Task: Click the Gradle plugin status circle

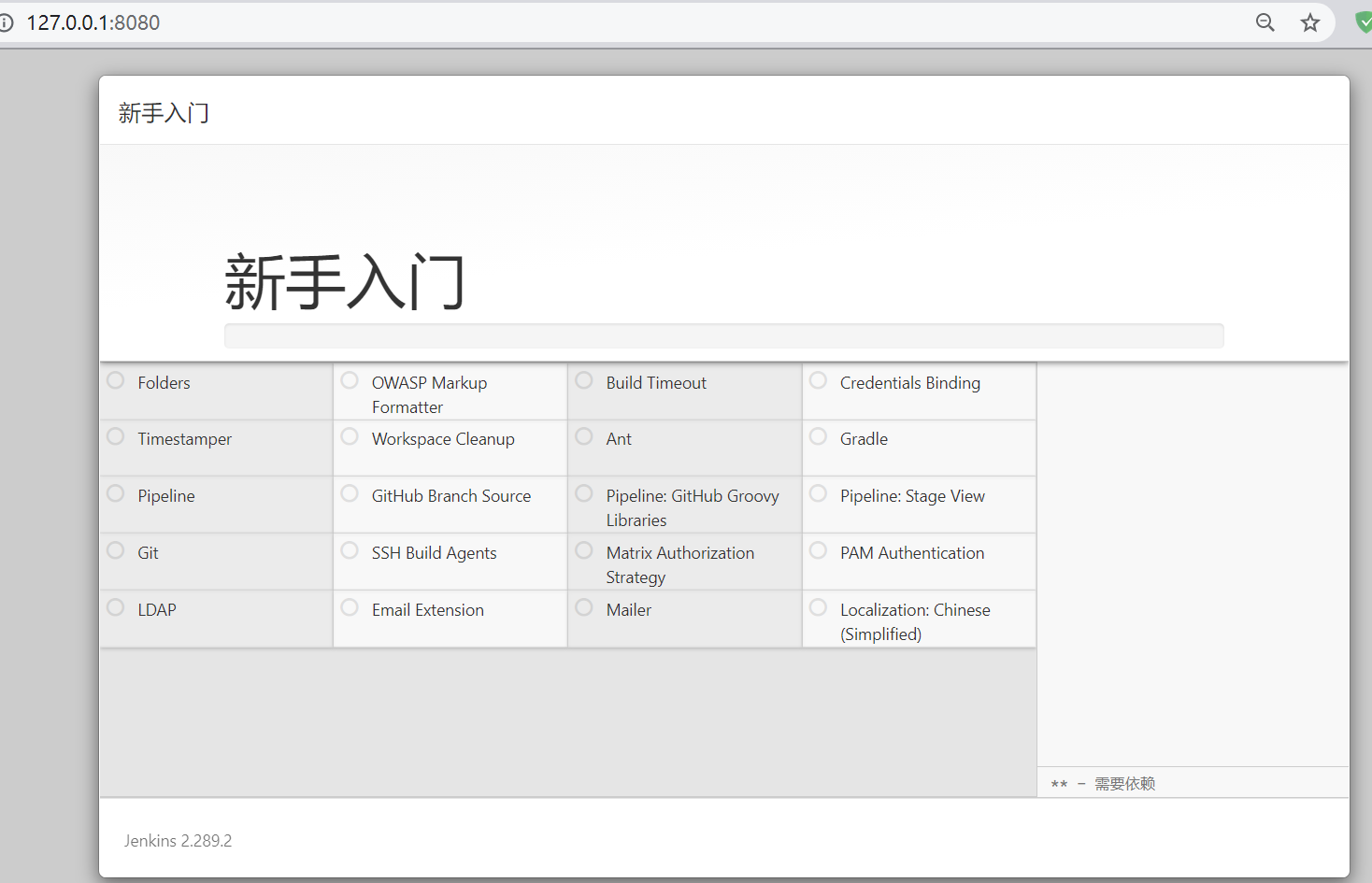Action: [818, 436]
